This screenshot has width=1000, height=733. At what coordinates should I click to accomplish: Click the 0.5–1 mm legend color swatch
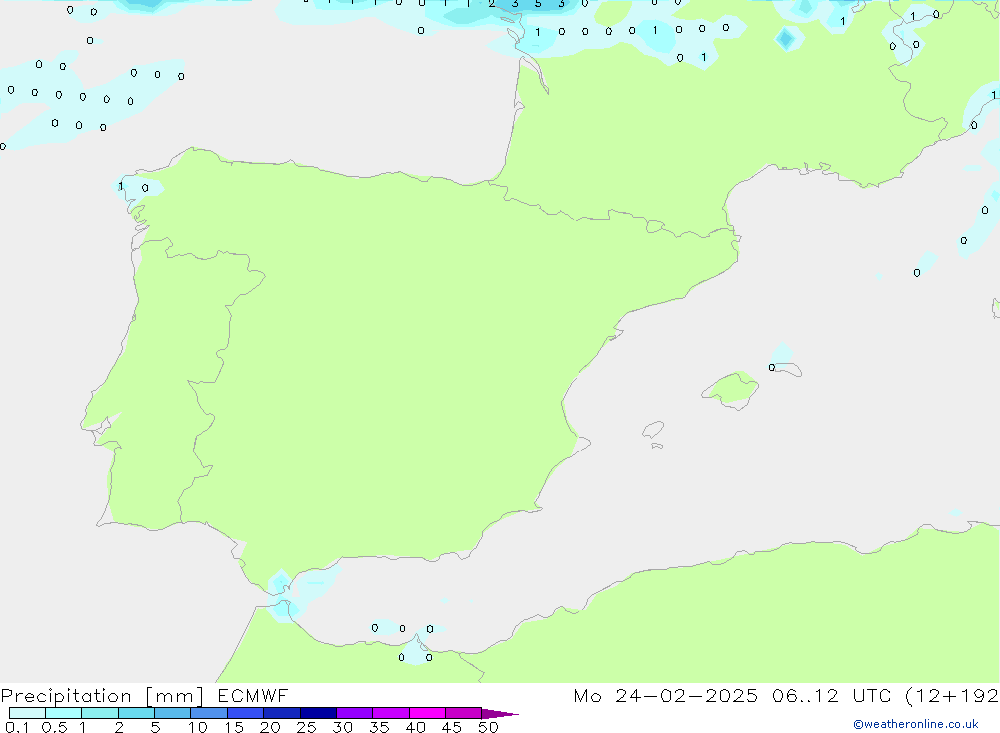(63, 713)
